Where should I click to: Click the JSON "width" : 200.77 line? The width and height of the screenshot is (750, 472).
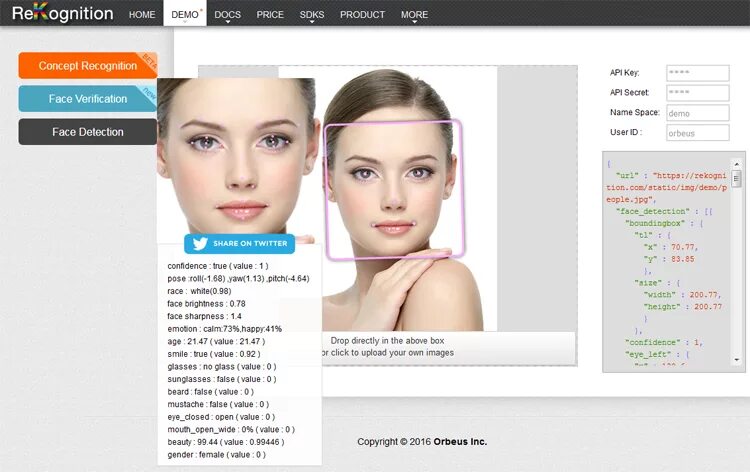click(x=683, y=295)
